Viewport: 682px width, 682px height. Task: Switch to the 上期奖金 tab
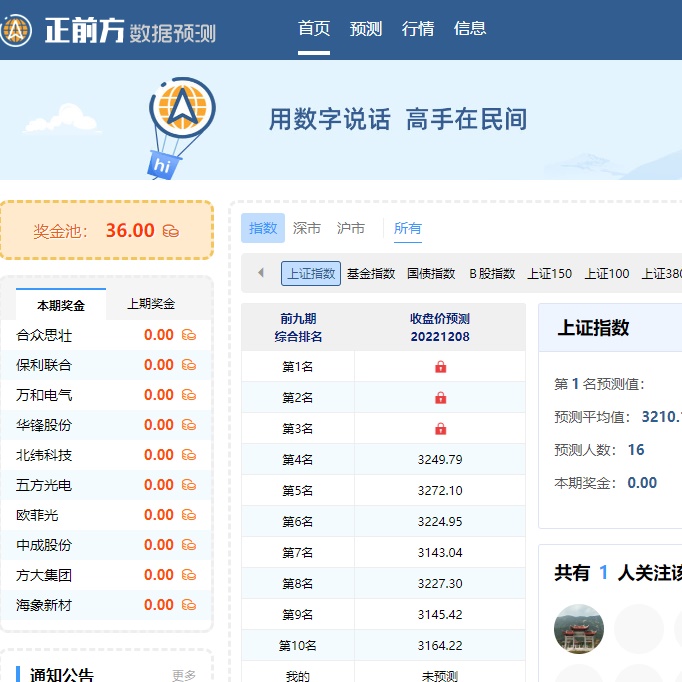point(151,304)
